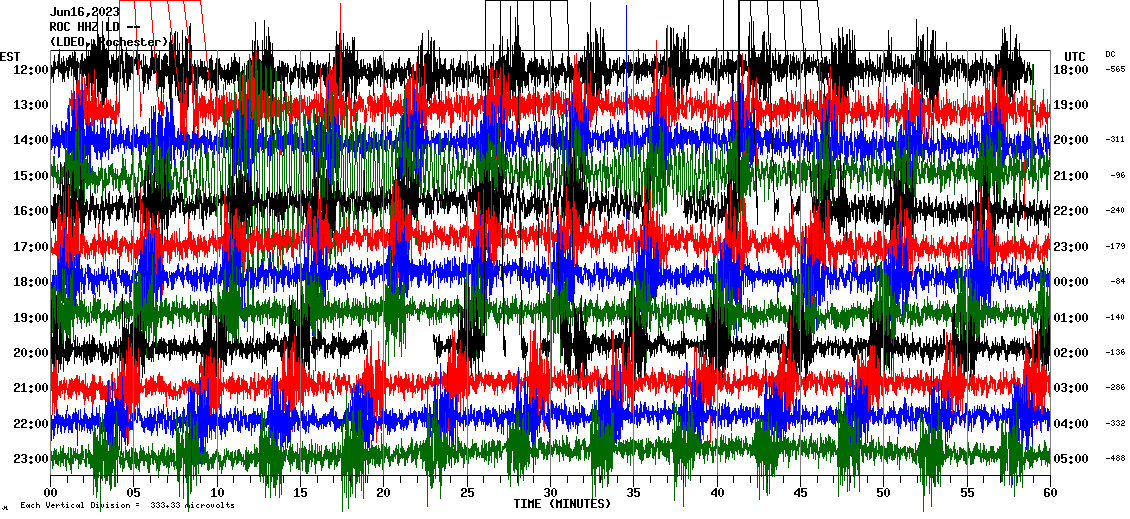Select the 05:00 UTC row label
This screenshot has width=1130, height=519.
coord(1071,459)
